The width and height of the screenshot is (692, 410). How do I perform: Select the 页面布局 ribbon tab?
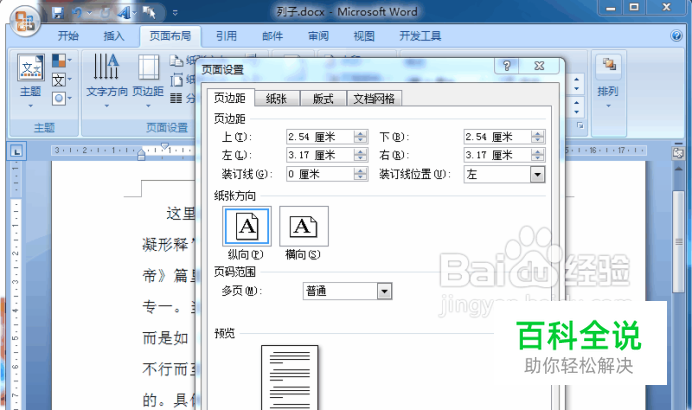click(170, 36)
